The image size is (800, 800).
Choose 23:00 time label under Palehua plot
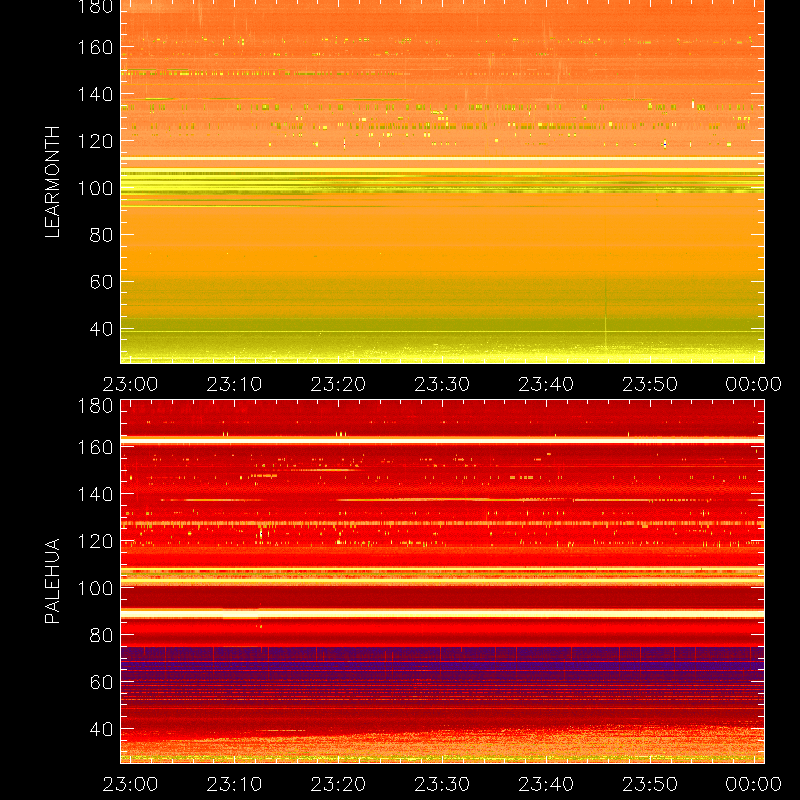coord(130,784)
